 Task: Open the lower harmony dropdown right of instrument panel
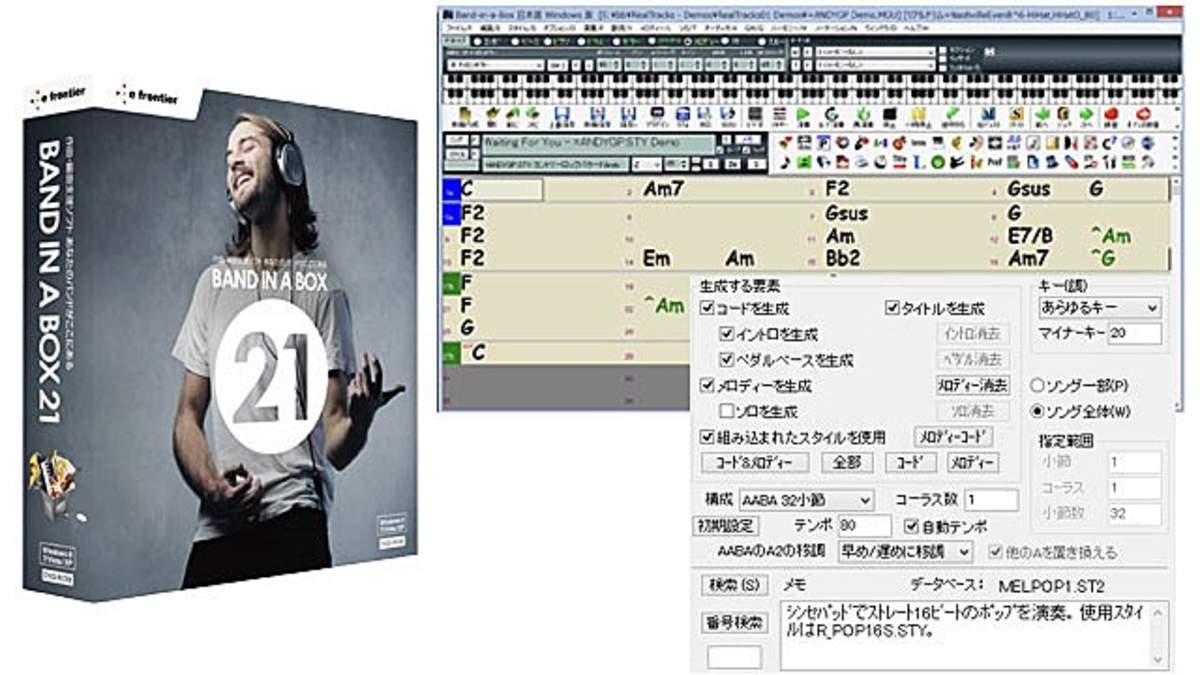876,63
